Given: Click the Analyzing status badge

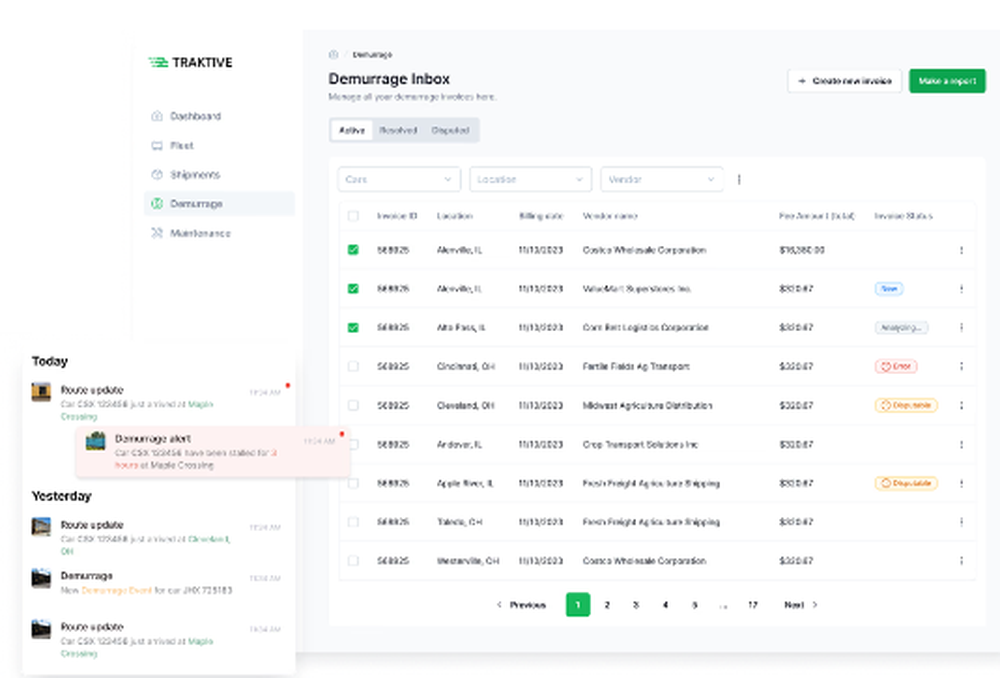Looking at the screenshot, I should (x=901, y=327).
